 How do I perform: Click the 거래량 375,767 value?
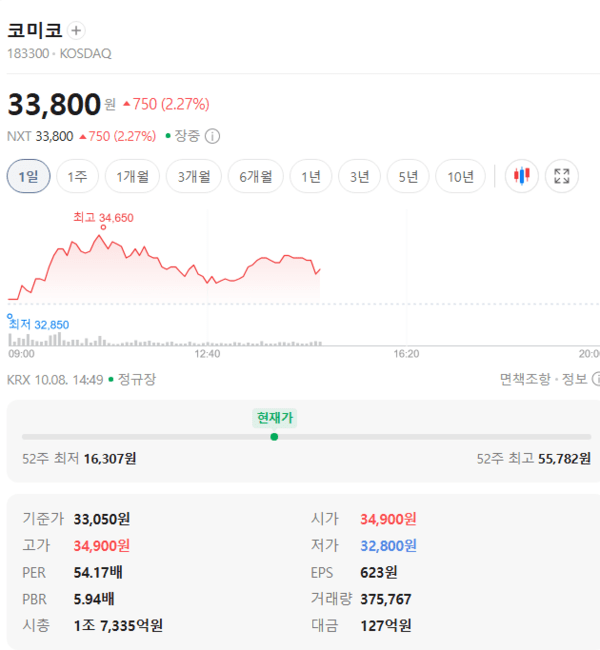386,599
